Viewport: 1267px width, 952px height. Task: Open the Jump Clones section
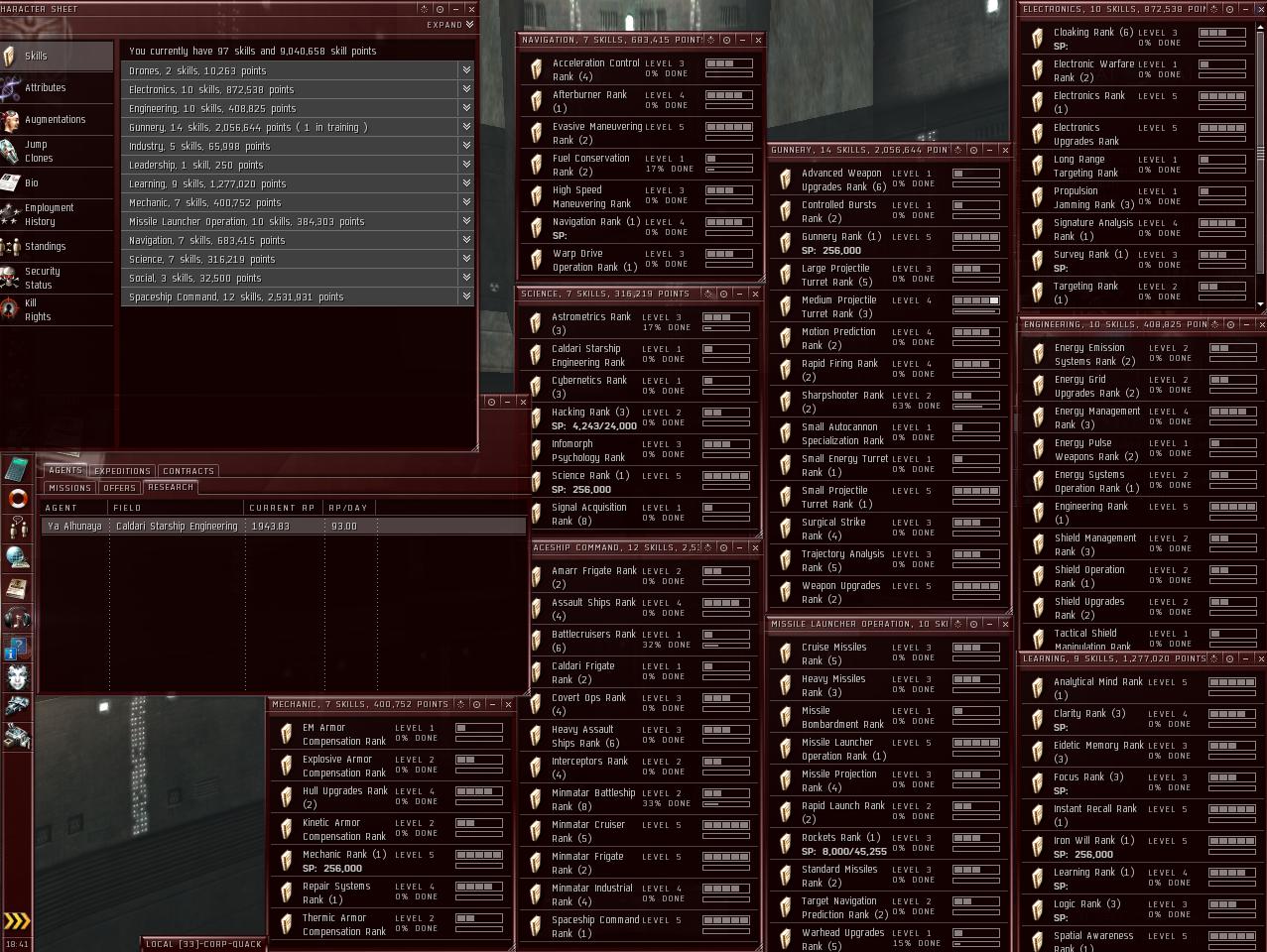click(57, 152)
